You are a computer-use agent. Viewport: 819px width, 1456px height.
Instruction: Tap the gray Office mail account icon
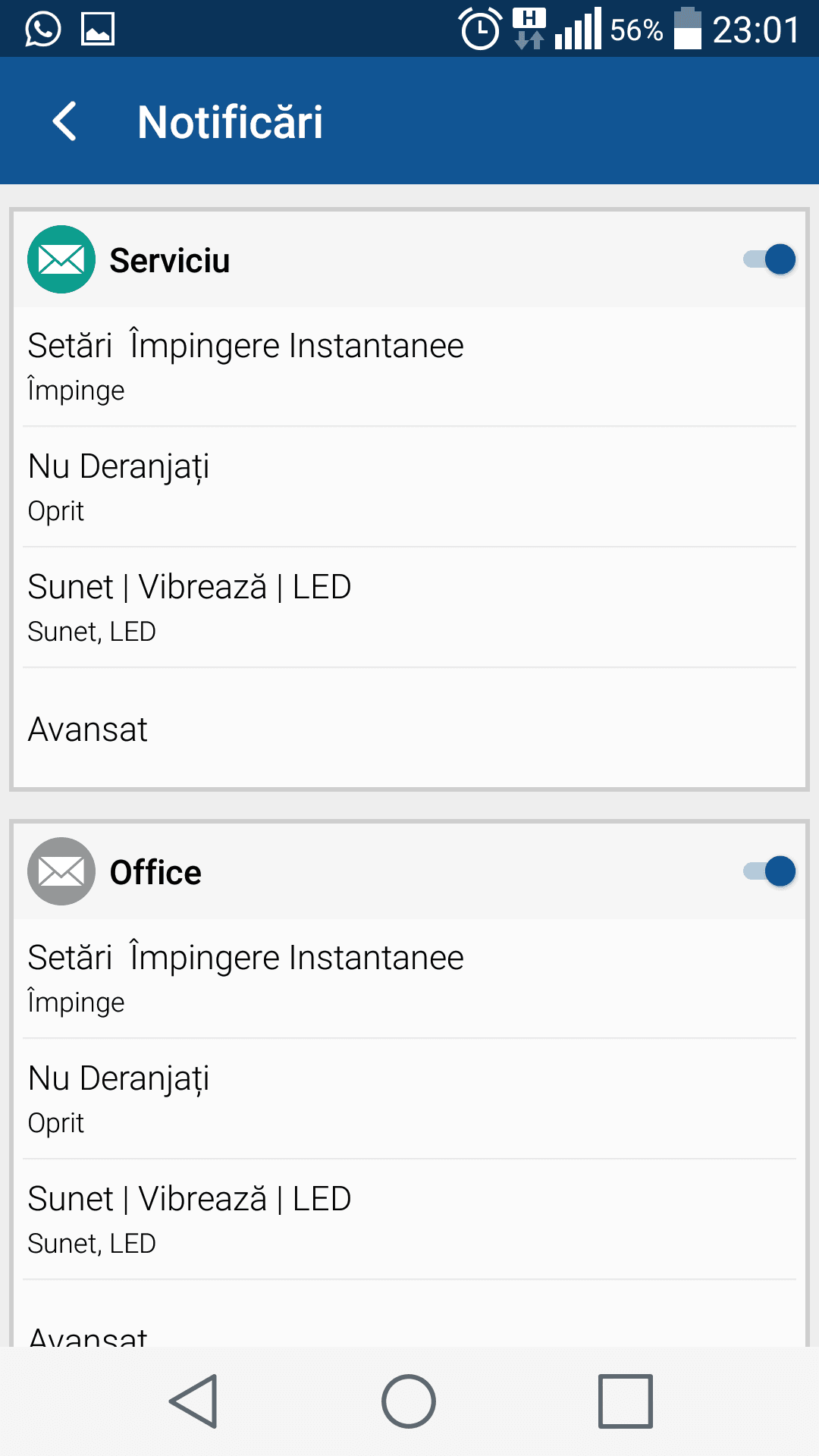coord(61,871)
